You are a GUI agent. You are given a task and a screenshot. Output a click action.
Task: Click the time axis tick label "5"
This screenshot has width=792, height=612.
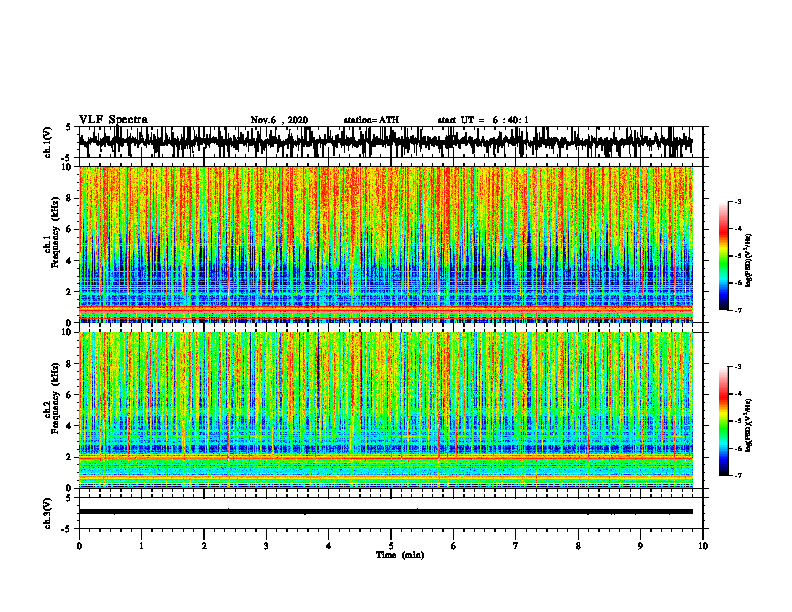click(x=391, y=546)
